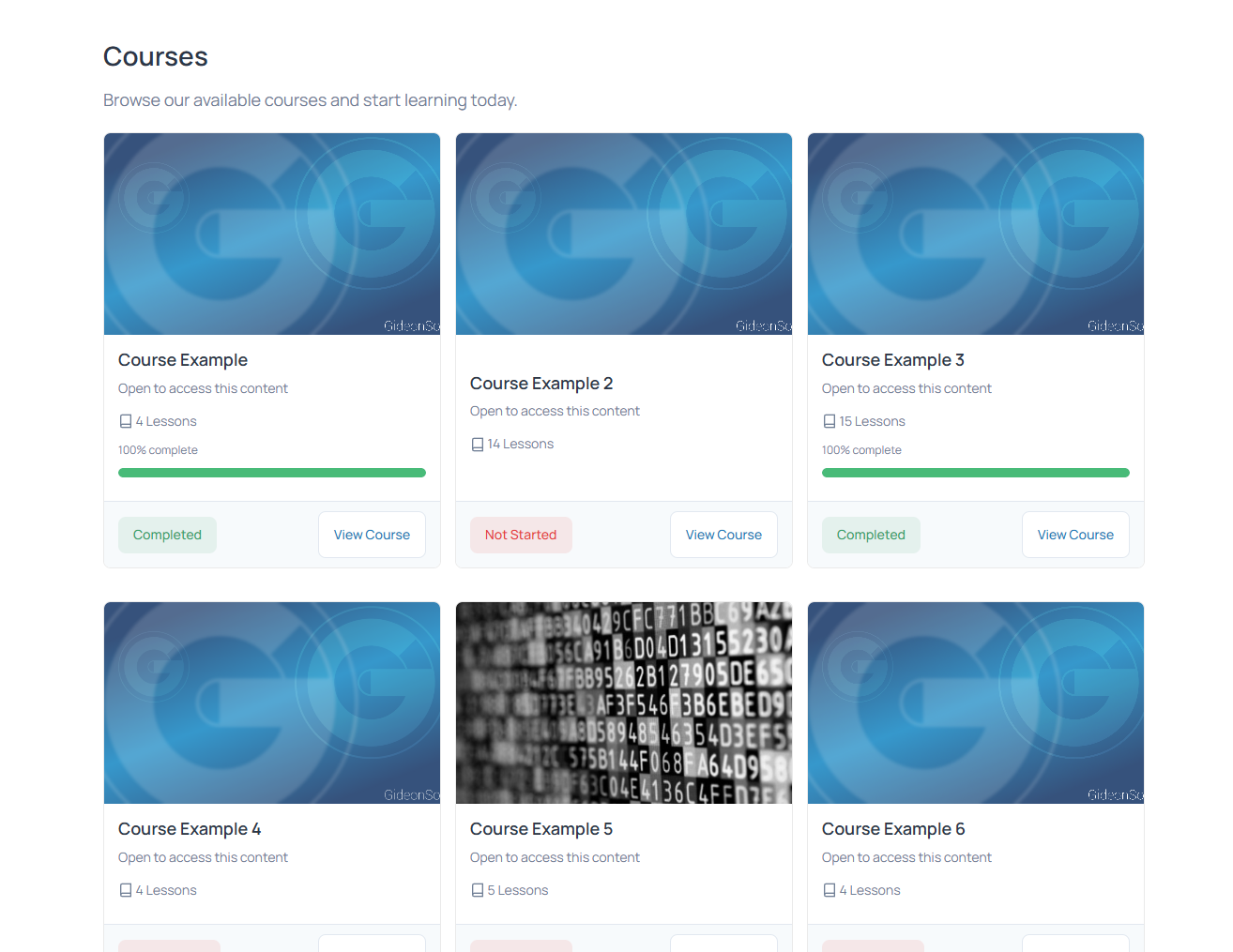Click the Course Example 5 heading
1233x952 pixels.
click(x=541, y=829)
